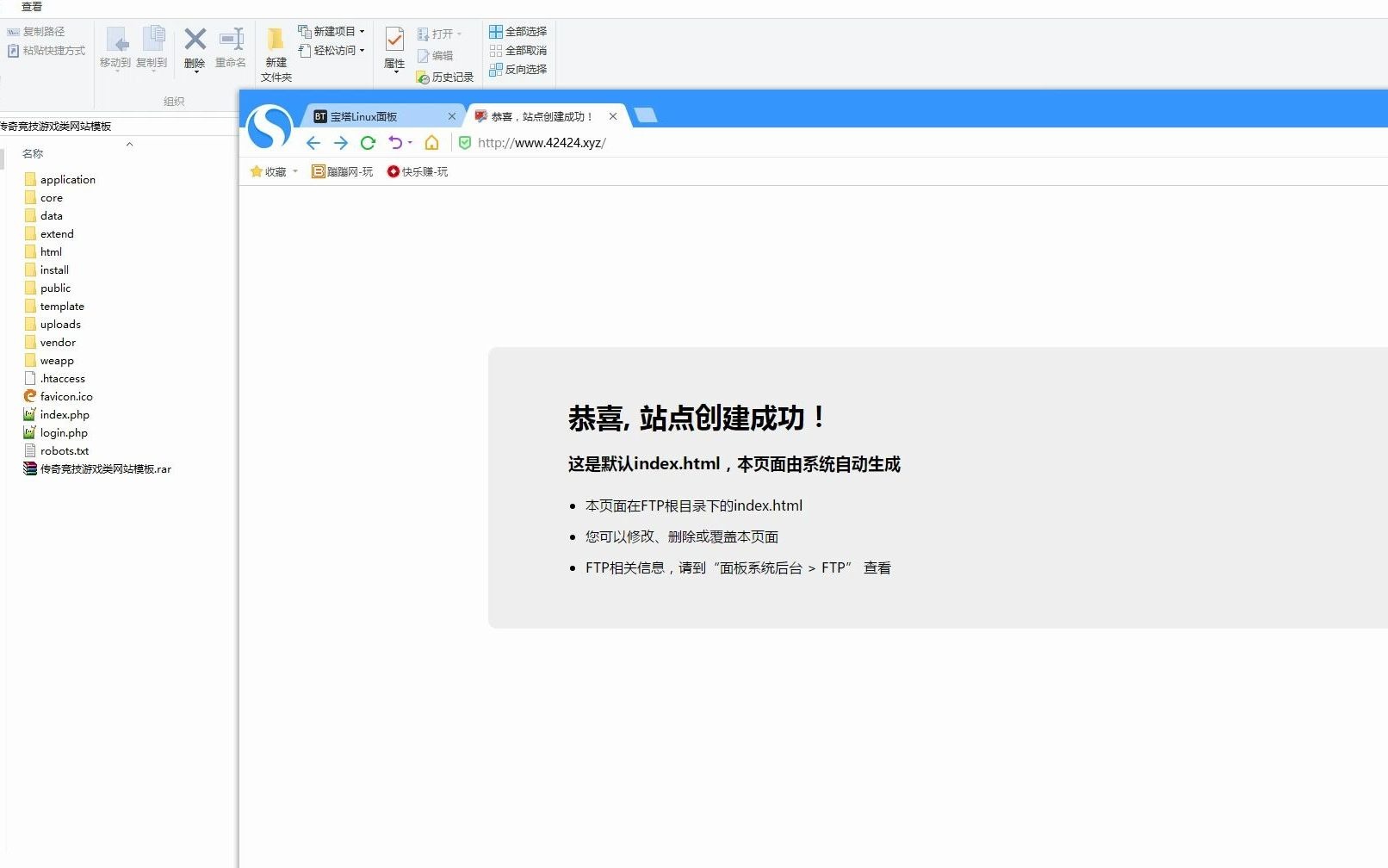
Task: Click the browser undo/restore icon
Action: [395, 143]
